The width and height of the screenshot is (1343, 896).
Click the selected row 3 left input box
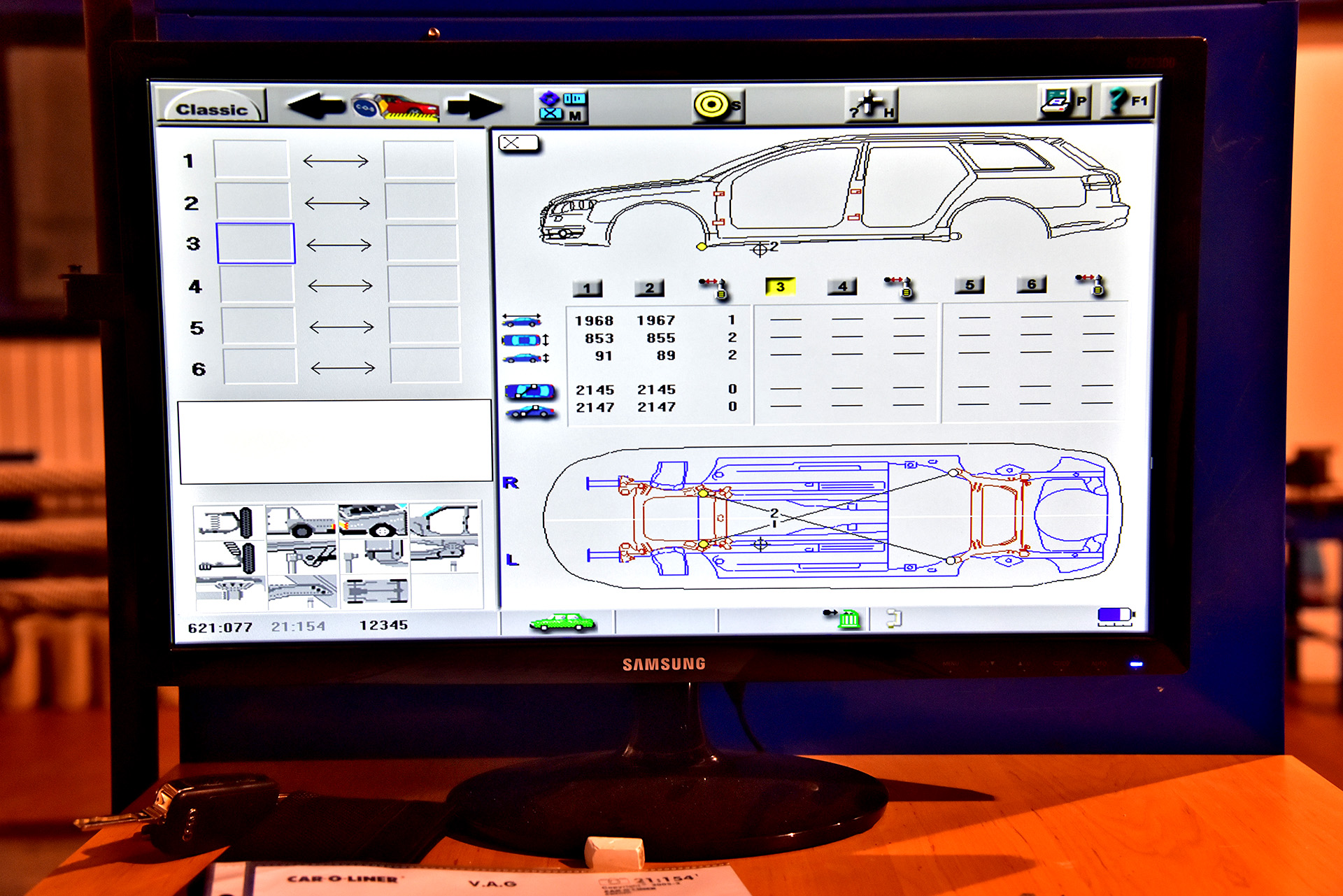click(x=255, y=243)
